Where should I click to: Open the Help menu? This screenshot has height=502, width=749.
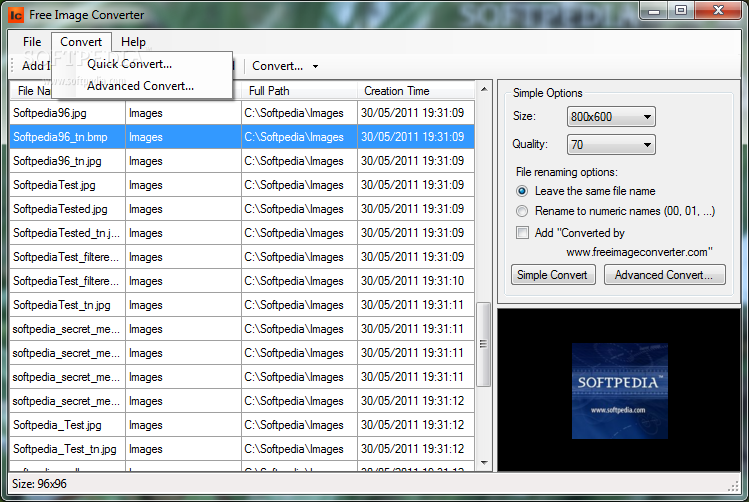coord(133,42)
